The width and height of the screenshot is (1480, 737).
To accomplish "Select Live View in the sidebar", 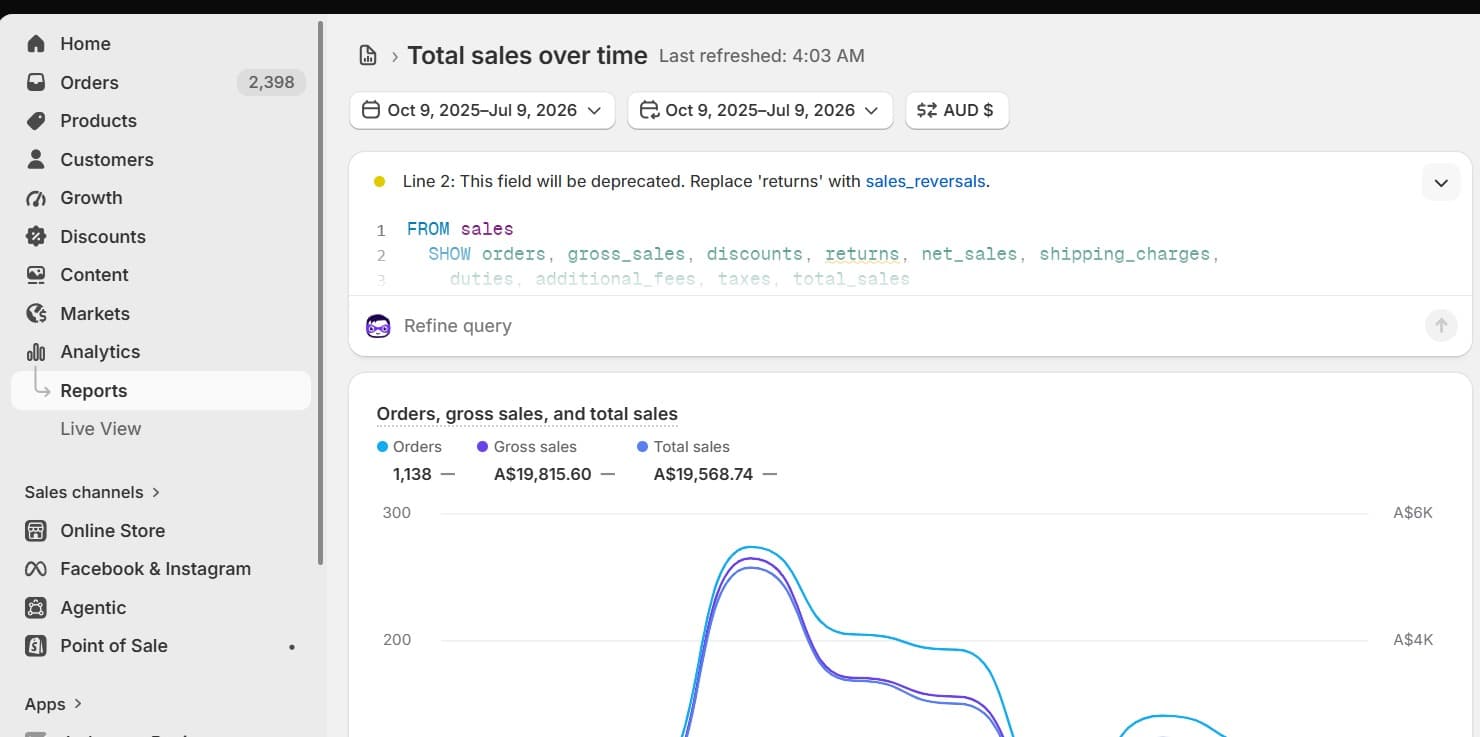I will 101,429.
